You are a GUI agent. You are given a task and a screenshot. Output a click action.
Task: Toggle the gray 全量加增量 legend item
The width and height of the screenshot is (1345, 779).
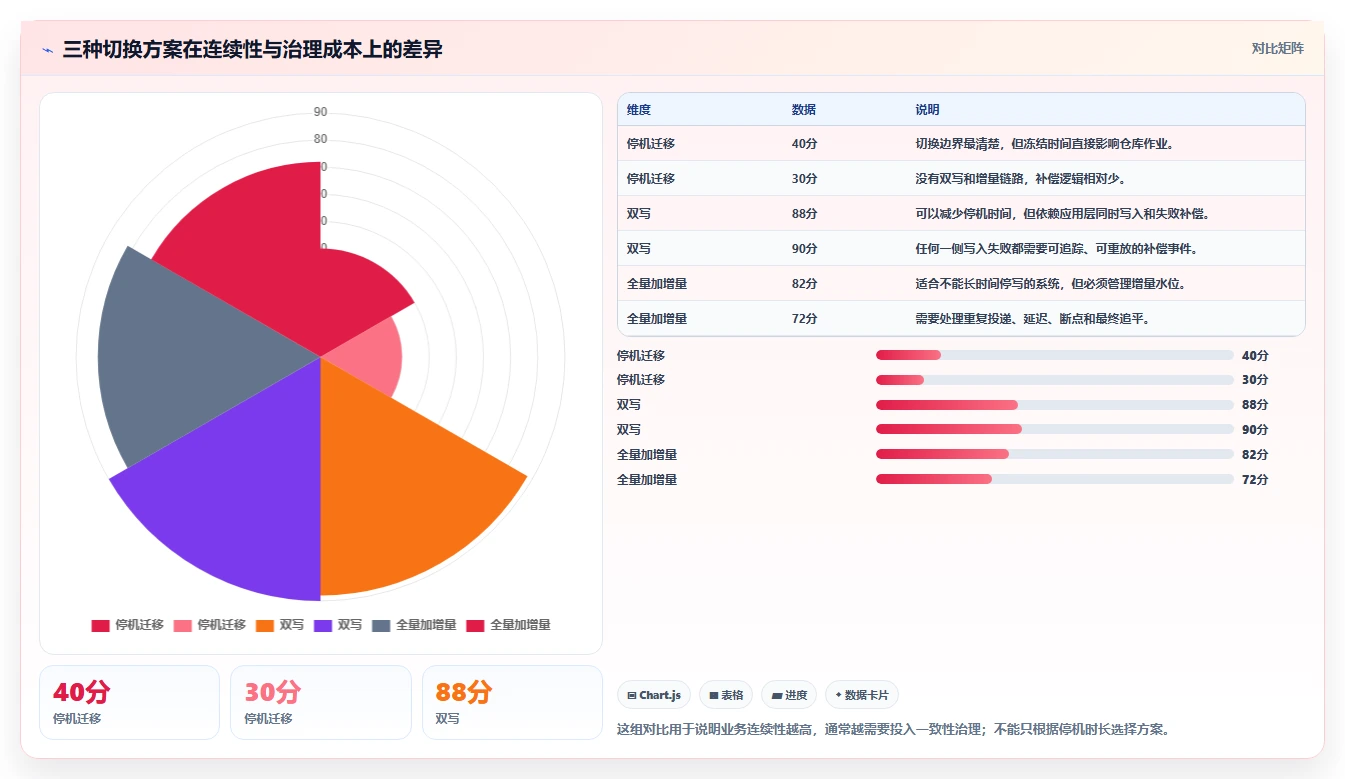click(414, 625)
